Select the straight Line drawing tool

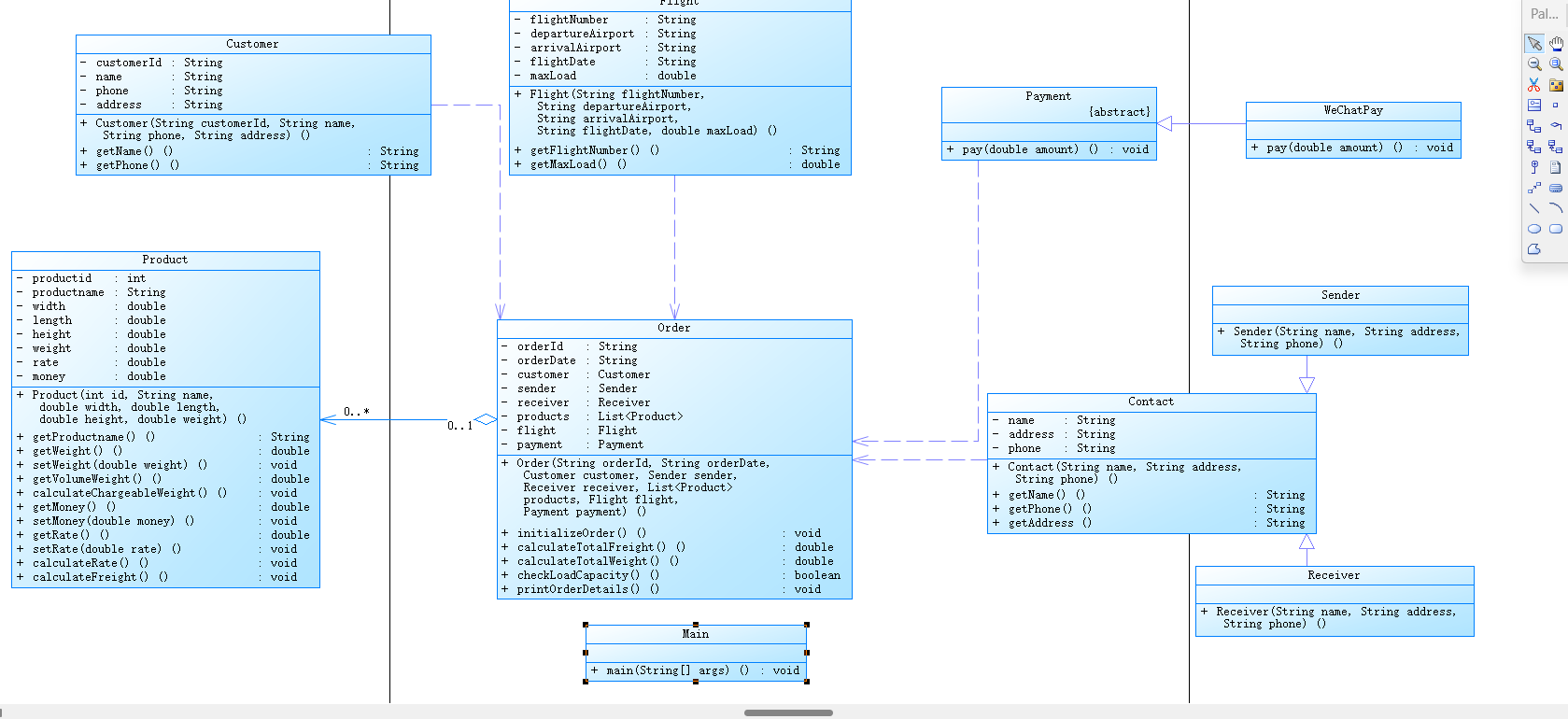(1534, 208)
